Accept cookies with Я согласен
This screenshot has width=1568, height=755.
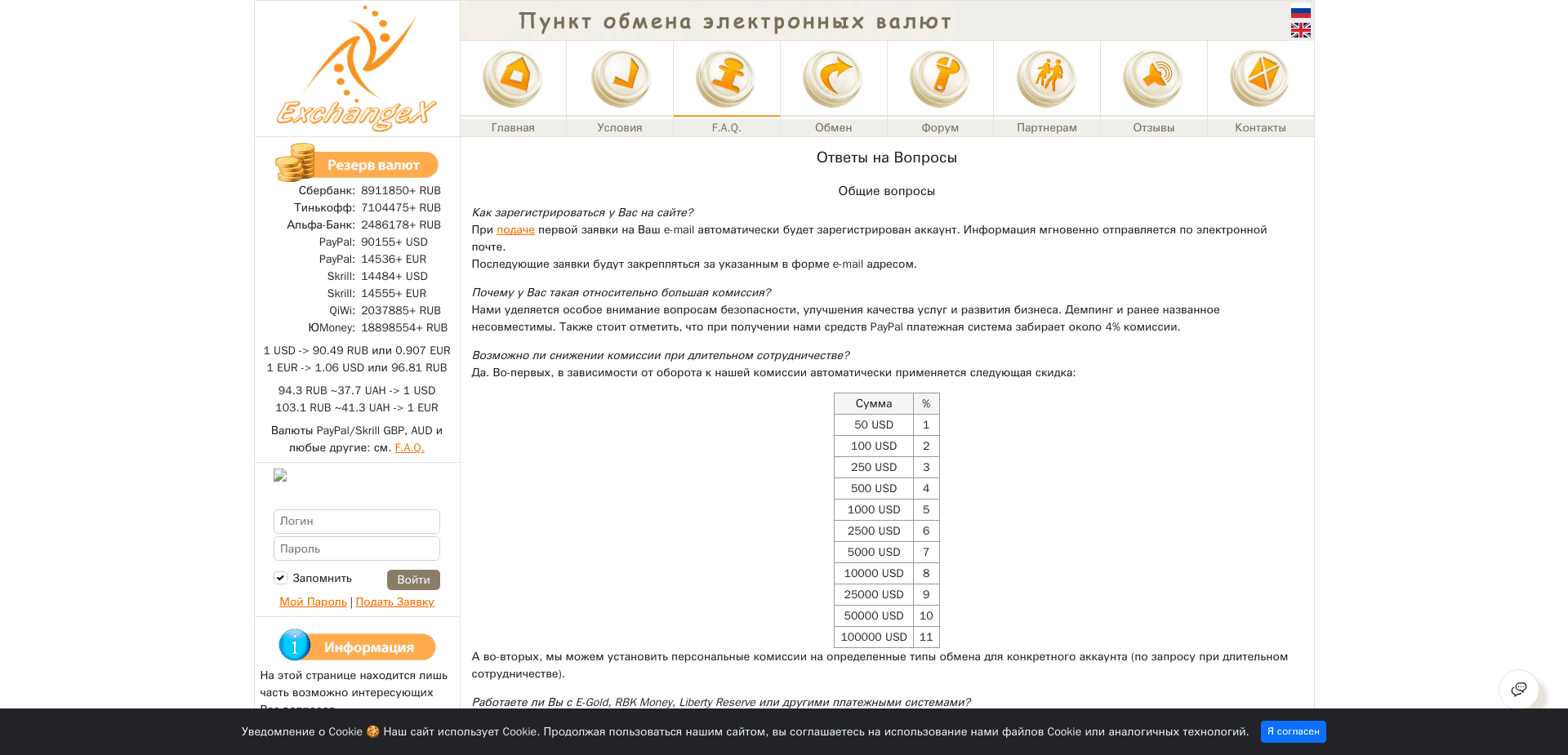(1293, 732)
